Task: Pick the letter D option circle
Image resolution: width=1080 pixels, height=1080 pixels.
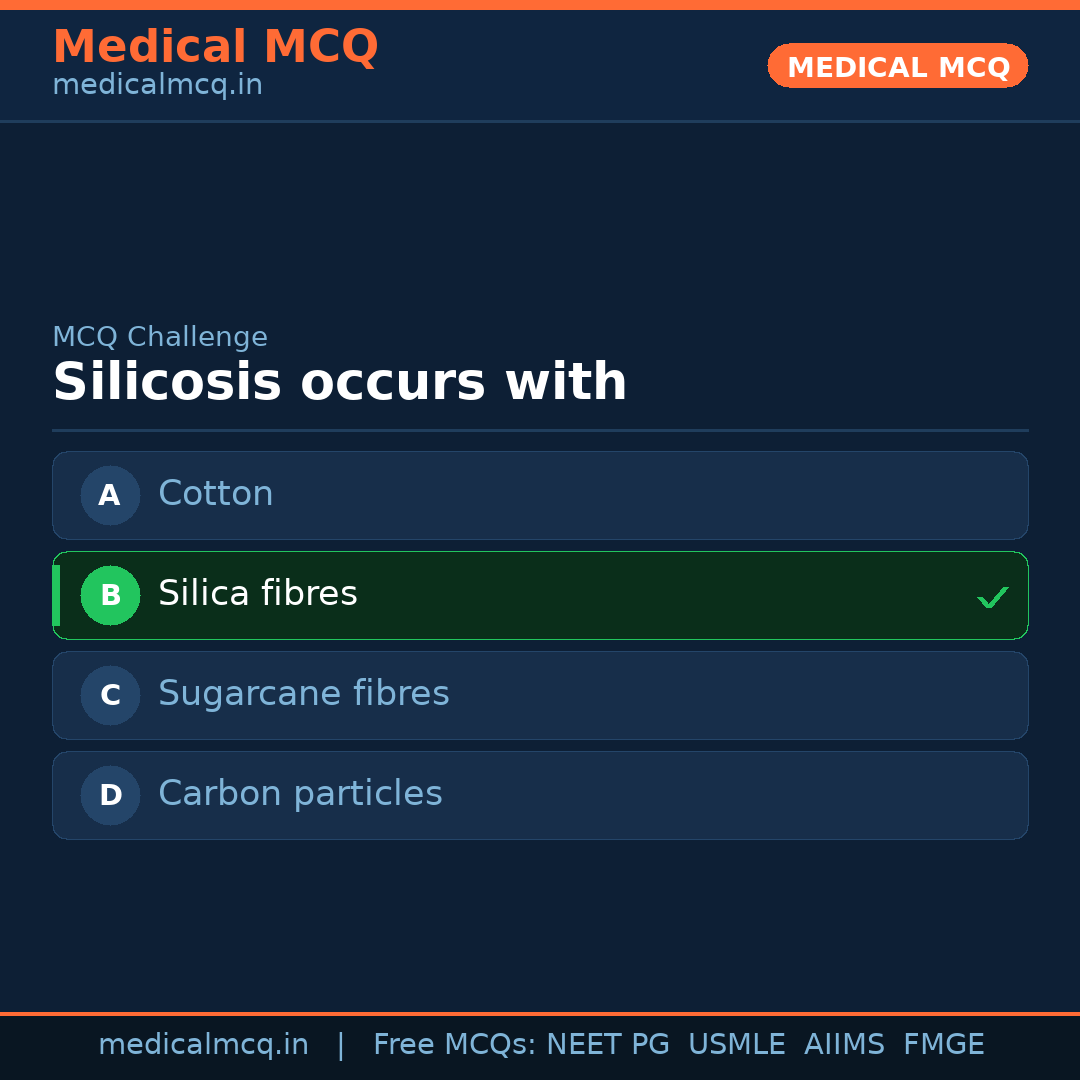Action: 110,795
